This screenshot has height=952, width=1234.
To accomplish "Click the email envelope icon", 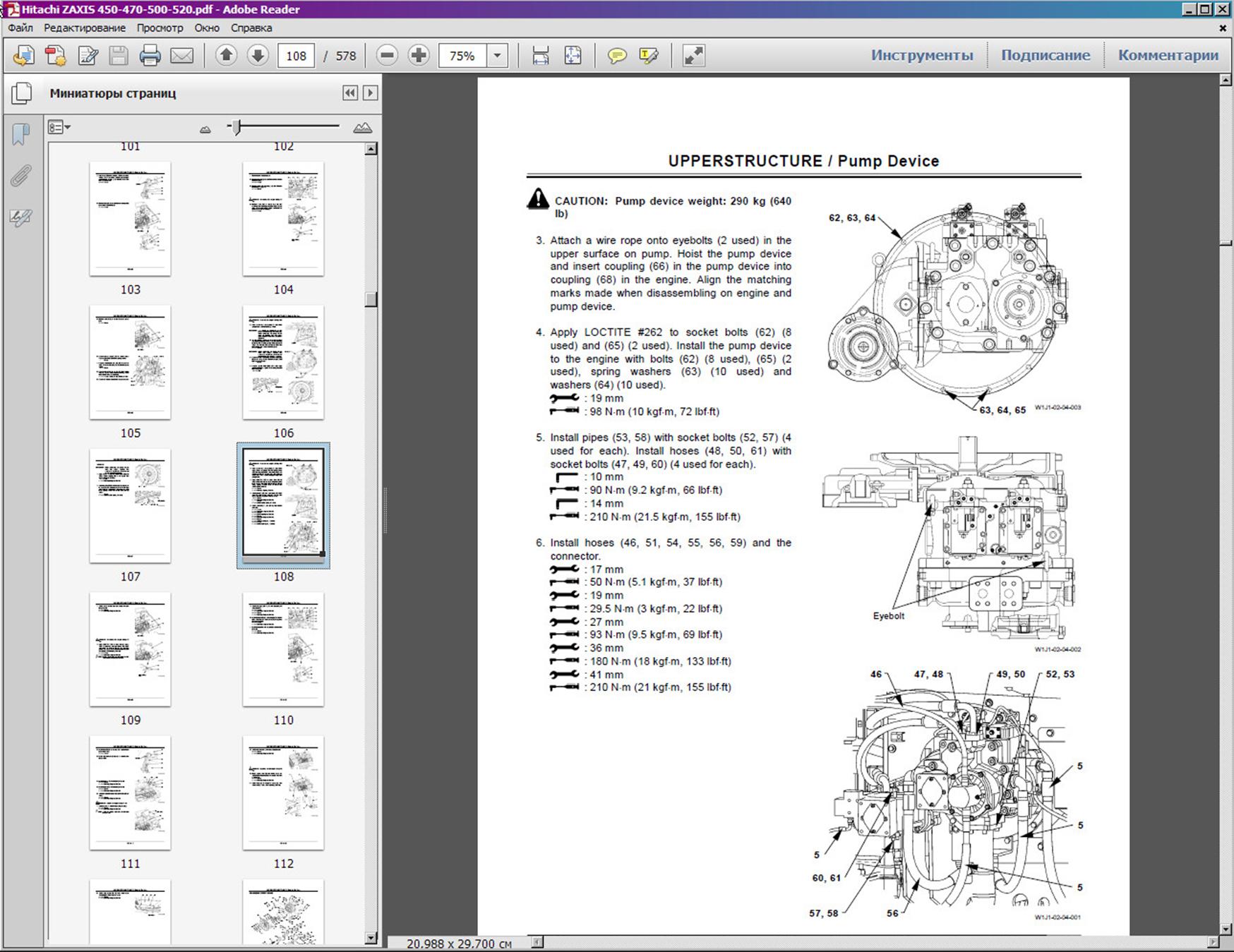I will (181, 56).
